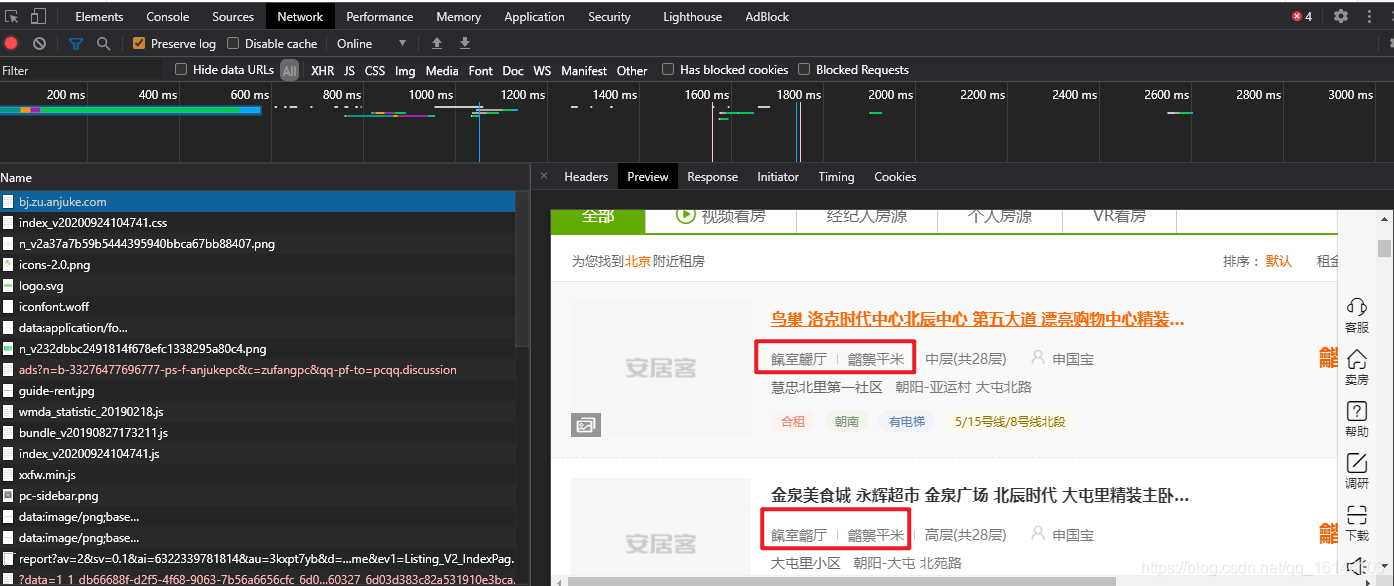This screenshot has height=586, width=1394.
Task: Open the DevTools more options menu
Action: pos(1369,16)
